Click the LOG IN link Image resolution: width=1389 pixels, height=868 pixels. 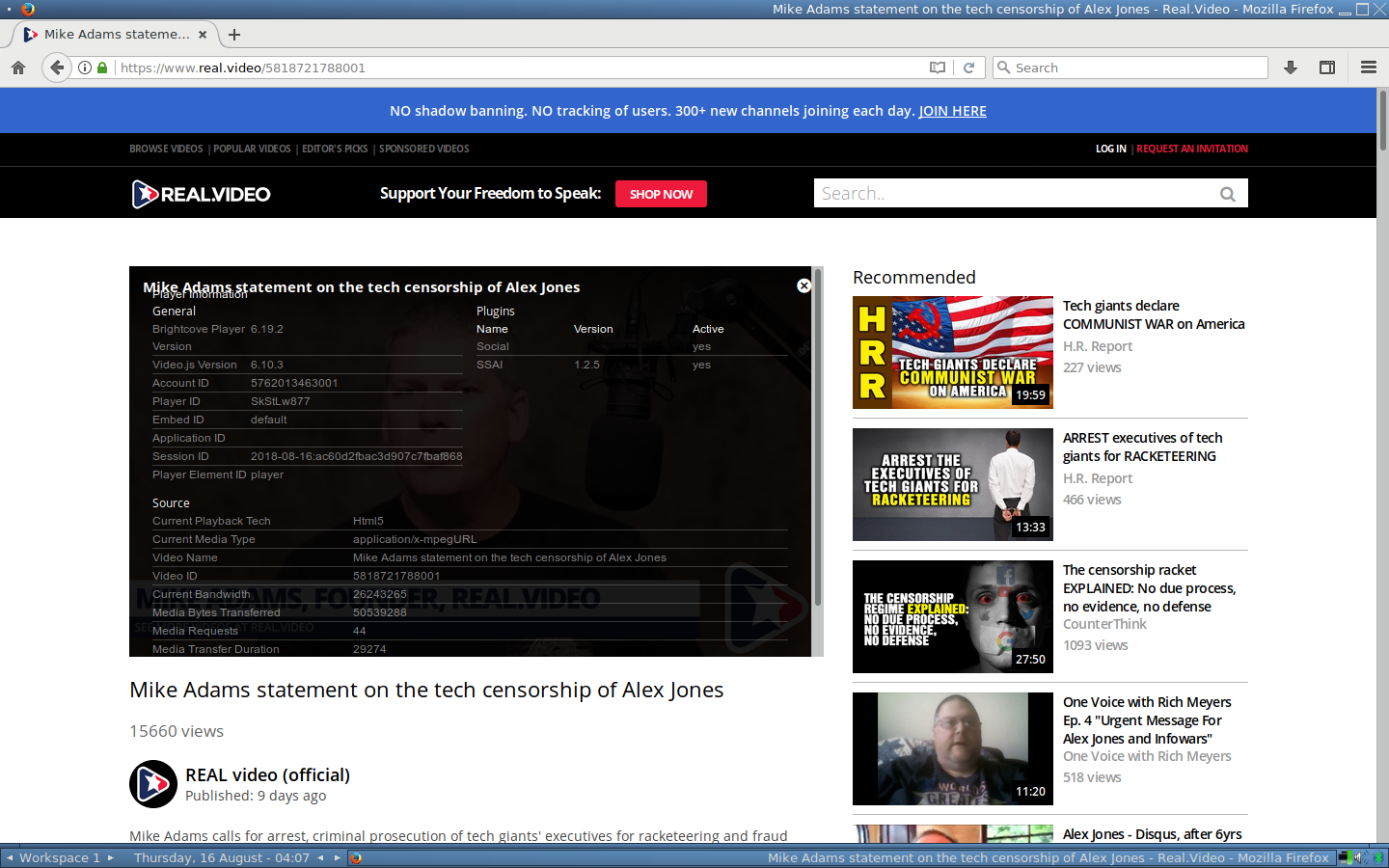1110,149
